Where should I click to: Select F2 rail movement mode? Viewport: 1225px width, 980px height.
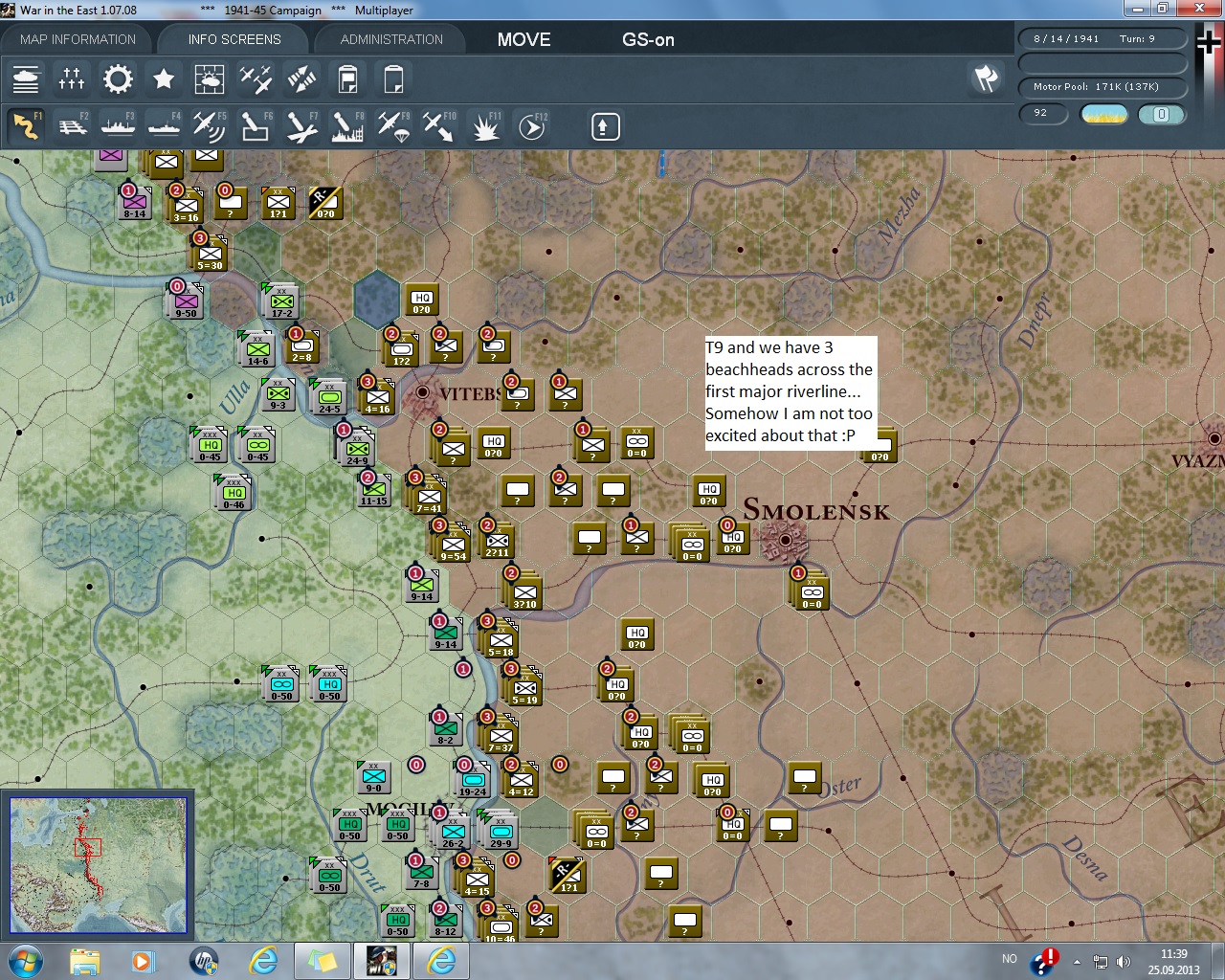[x=72, y=126]
